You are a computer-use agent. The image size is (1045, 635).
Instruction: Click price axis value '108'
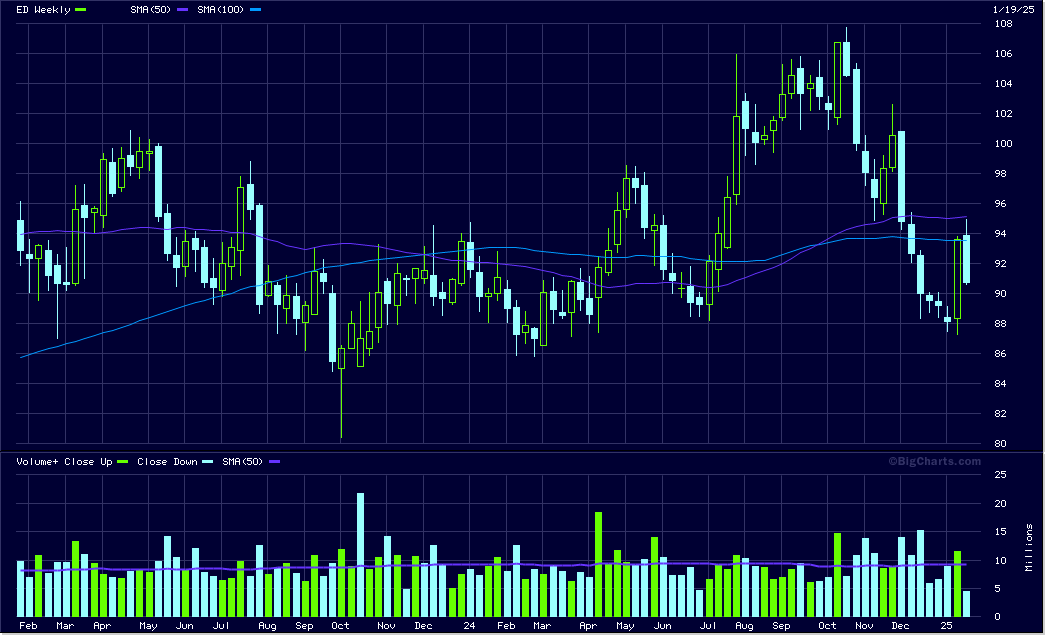[1003, 24]
